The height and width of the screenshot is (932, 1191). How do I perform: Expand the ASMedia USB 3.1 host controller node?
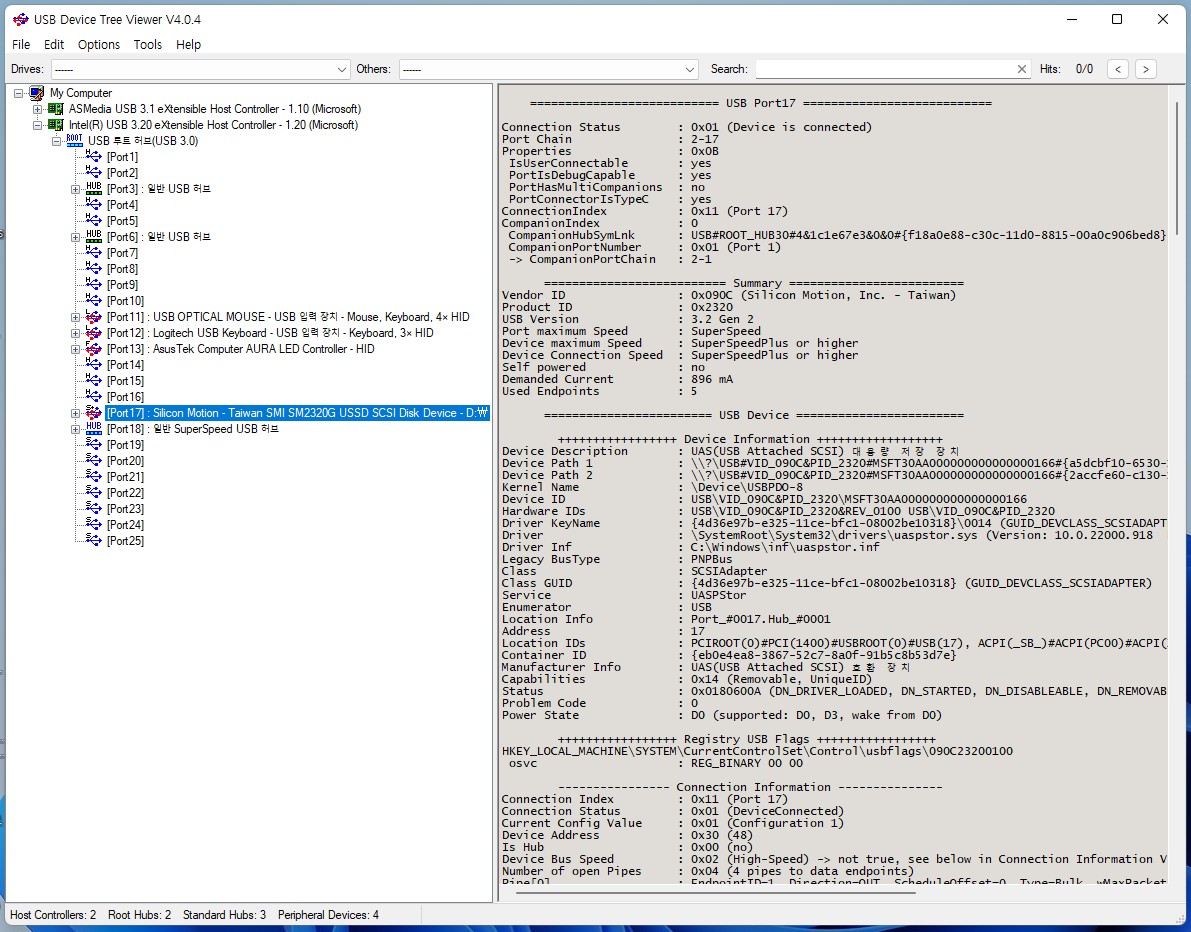[37, 109]
